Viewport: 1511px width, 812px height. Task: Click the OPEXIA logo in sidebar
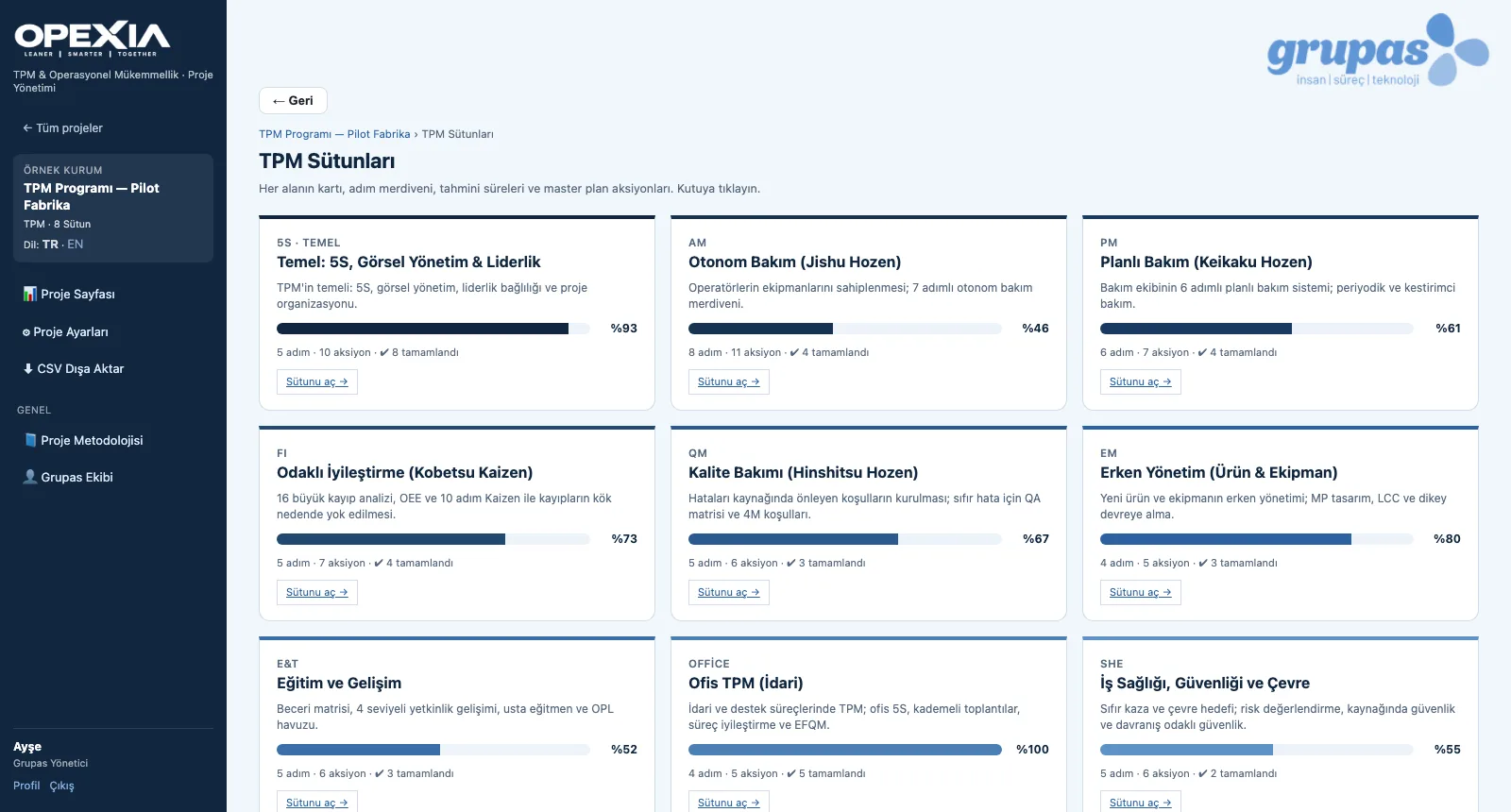click(x=93, y=39)
